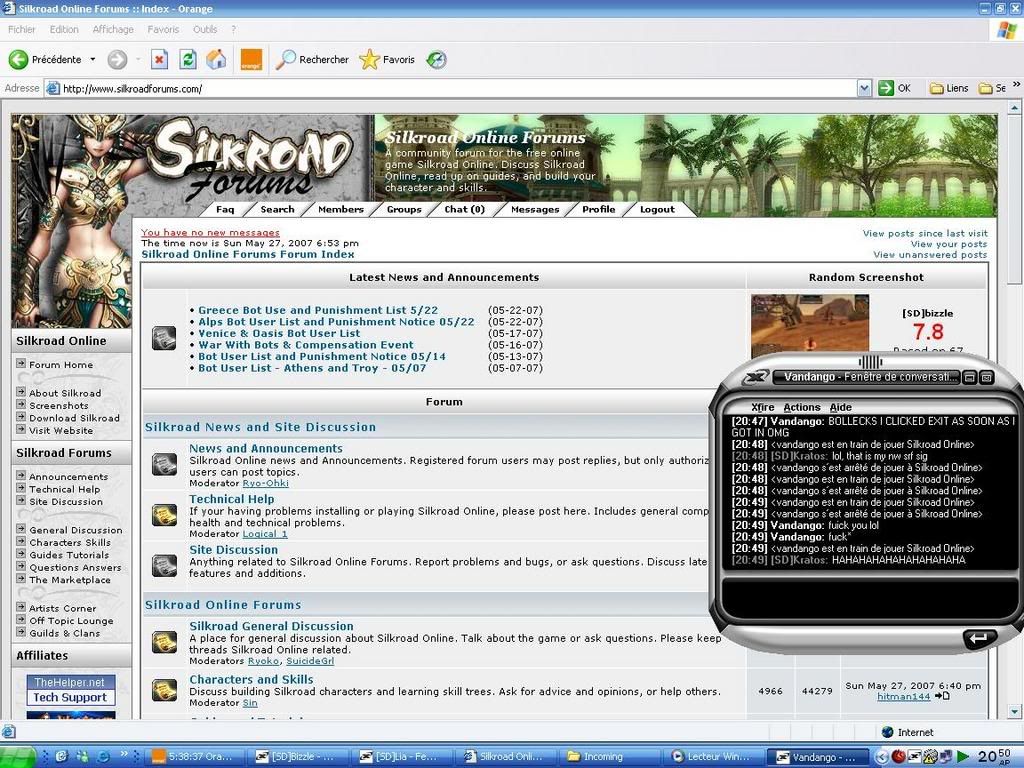Open the Technical Help forum link
The image size is (1024, 768).
[x=231, y=499]
